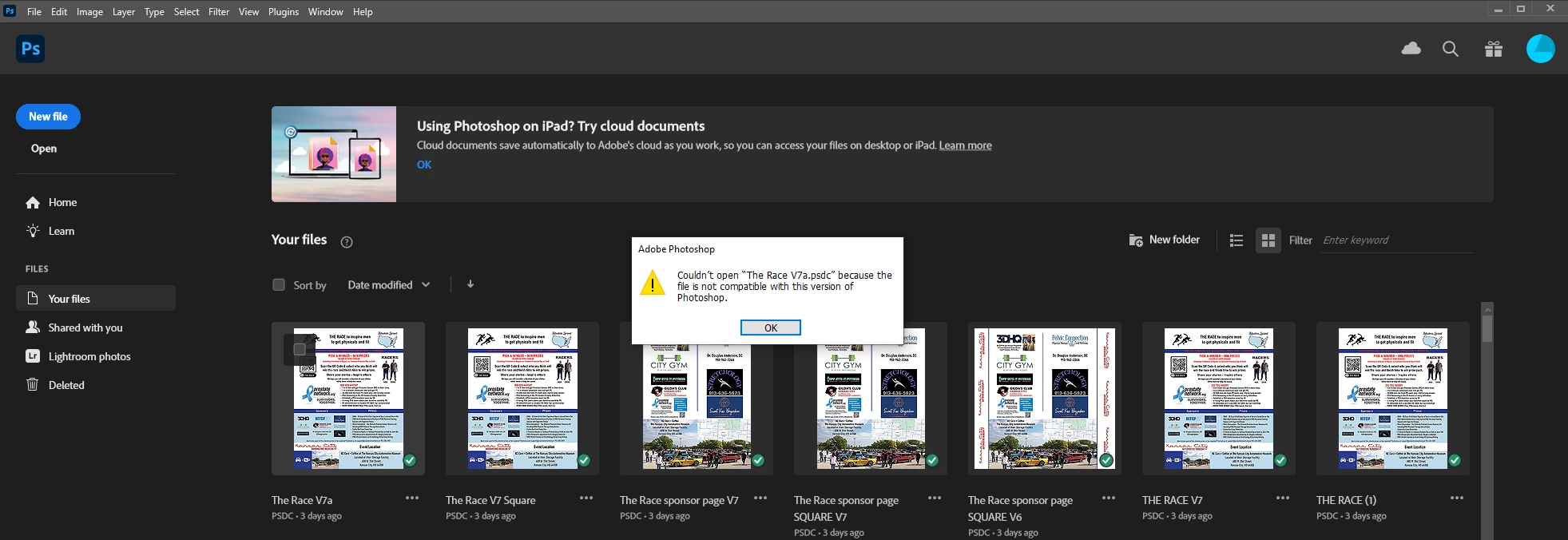Open the Edit menu
Viewport: 1568px width, 540px height.
point(59,12)
